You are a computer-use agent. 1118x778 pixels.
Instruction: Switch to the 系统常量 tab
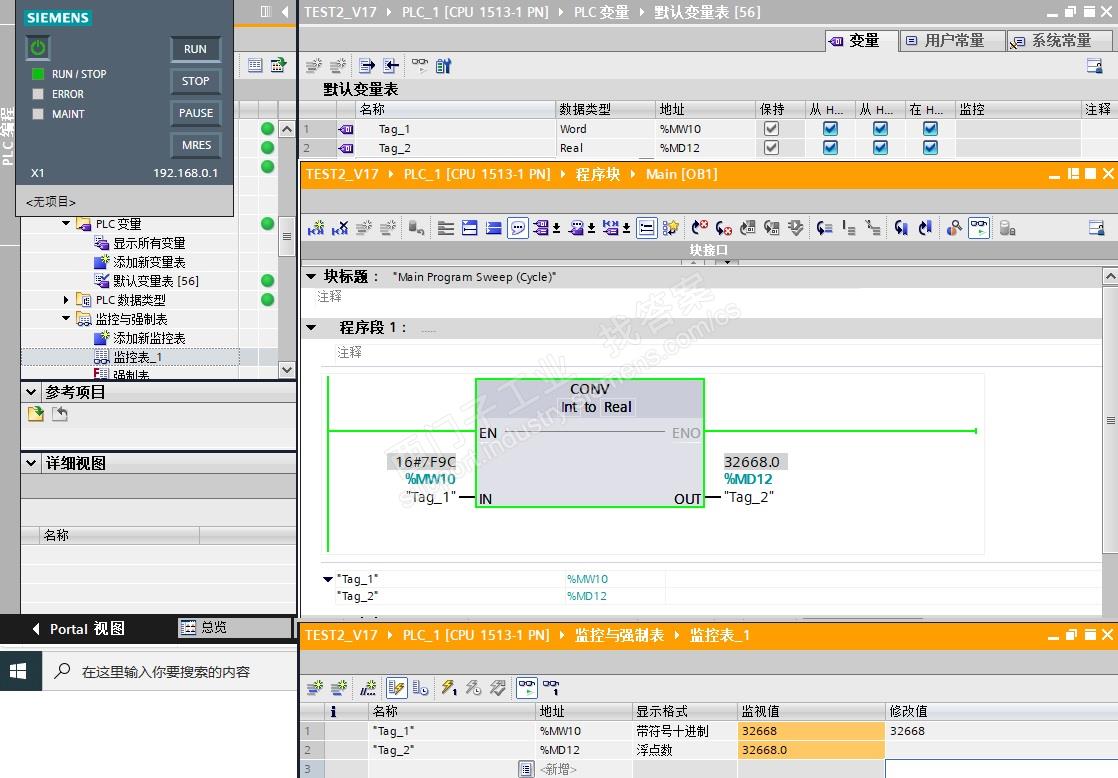click(1059, 41)
